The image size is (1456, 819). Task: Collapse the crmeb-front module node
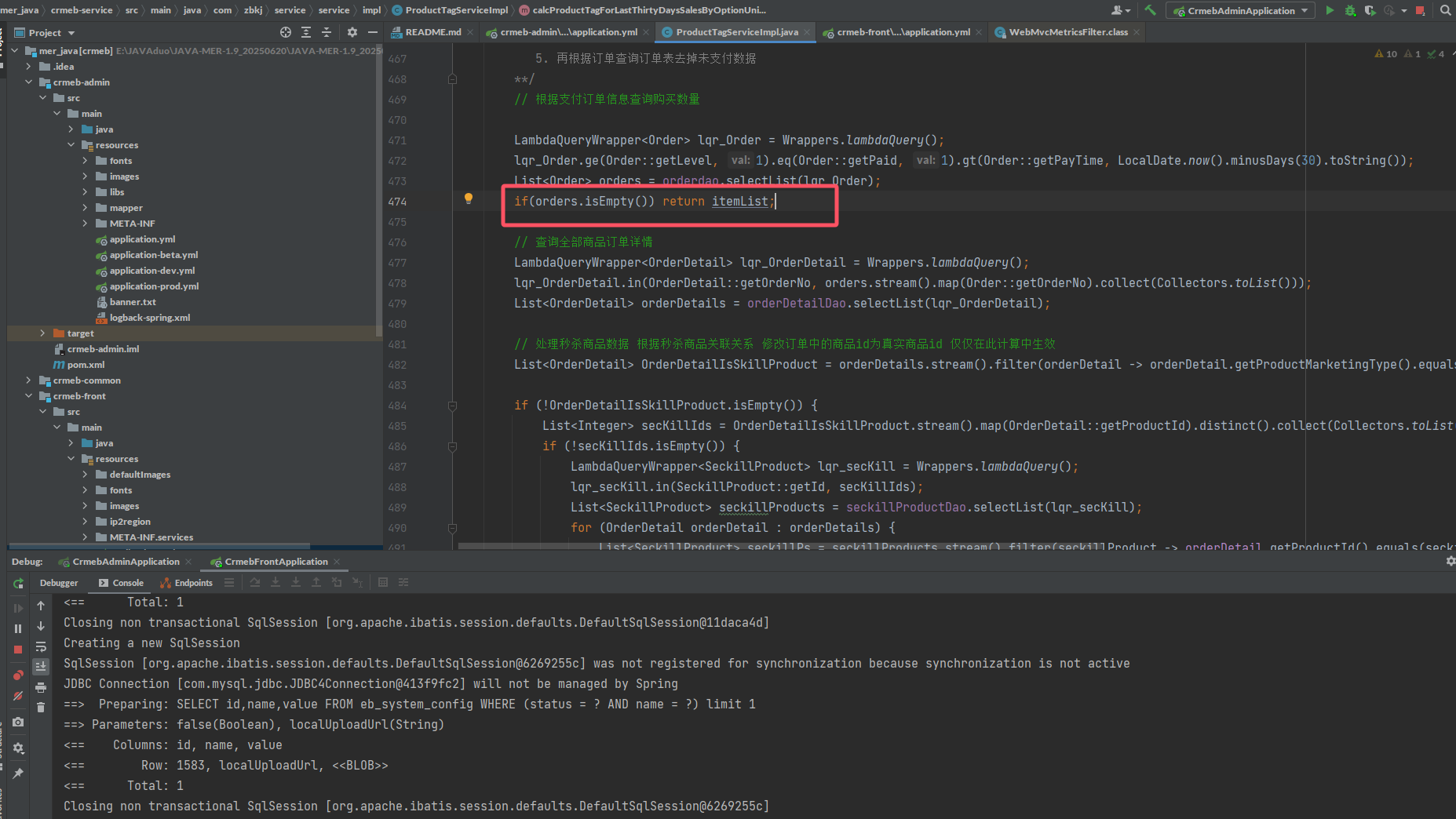coord(29,396)
